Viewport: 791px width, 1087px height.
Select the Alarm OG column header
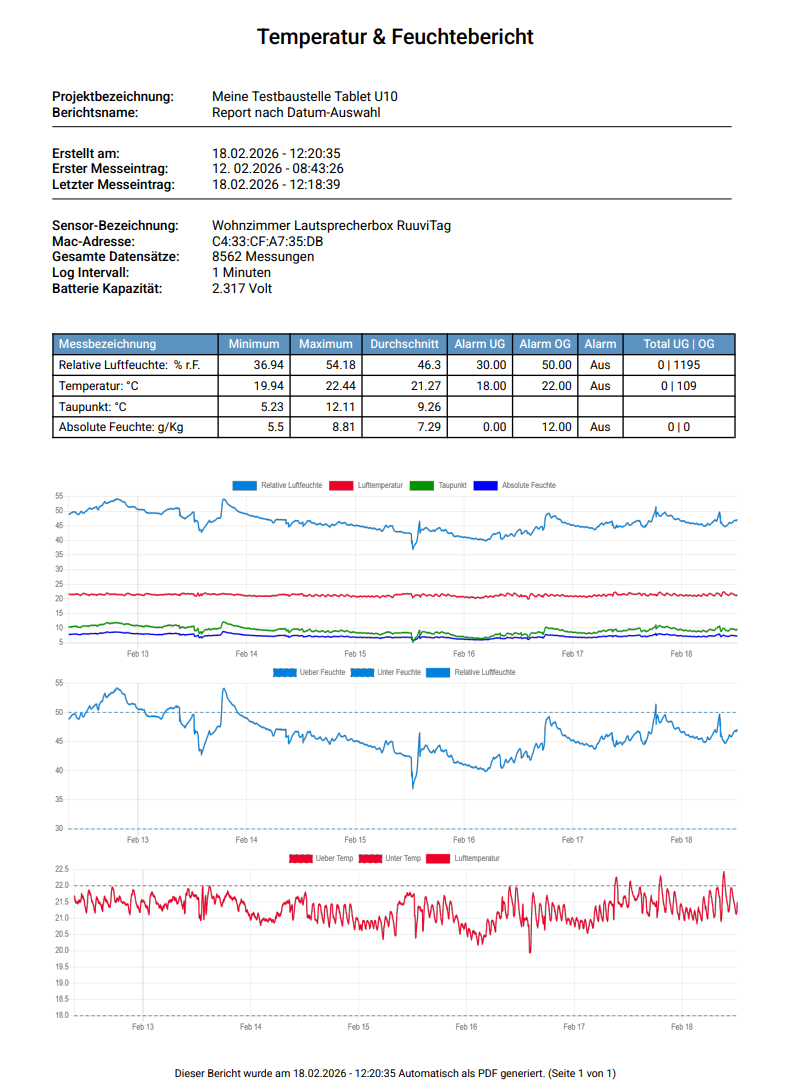[545, 344]
